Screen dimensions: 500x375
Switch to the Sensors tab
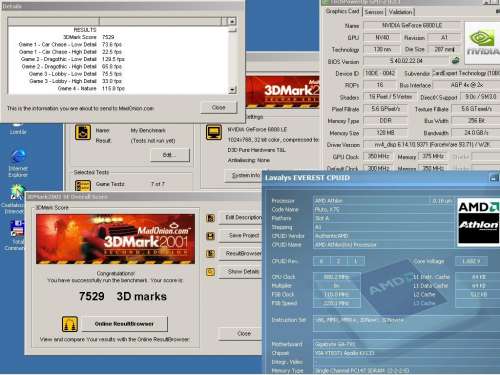tap(374, 12)
